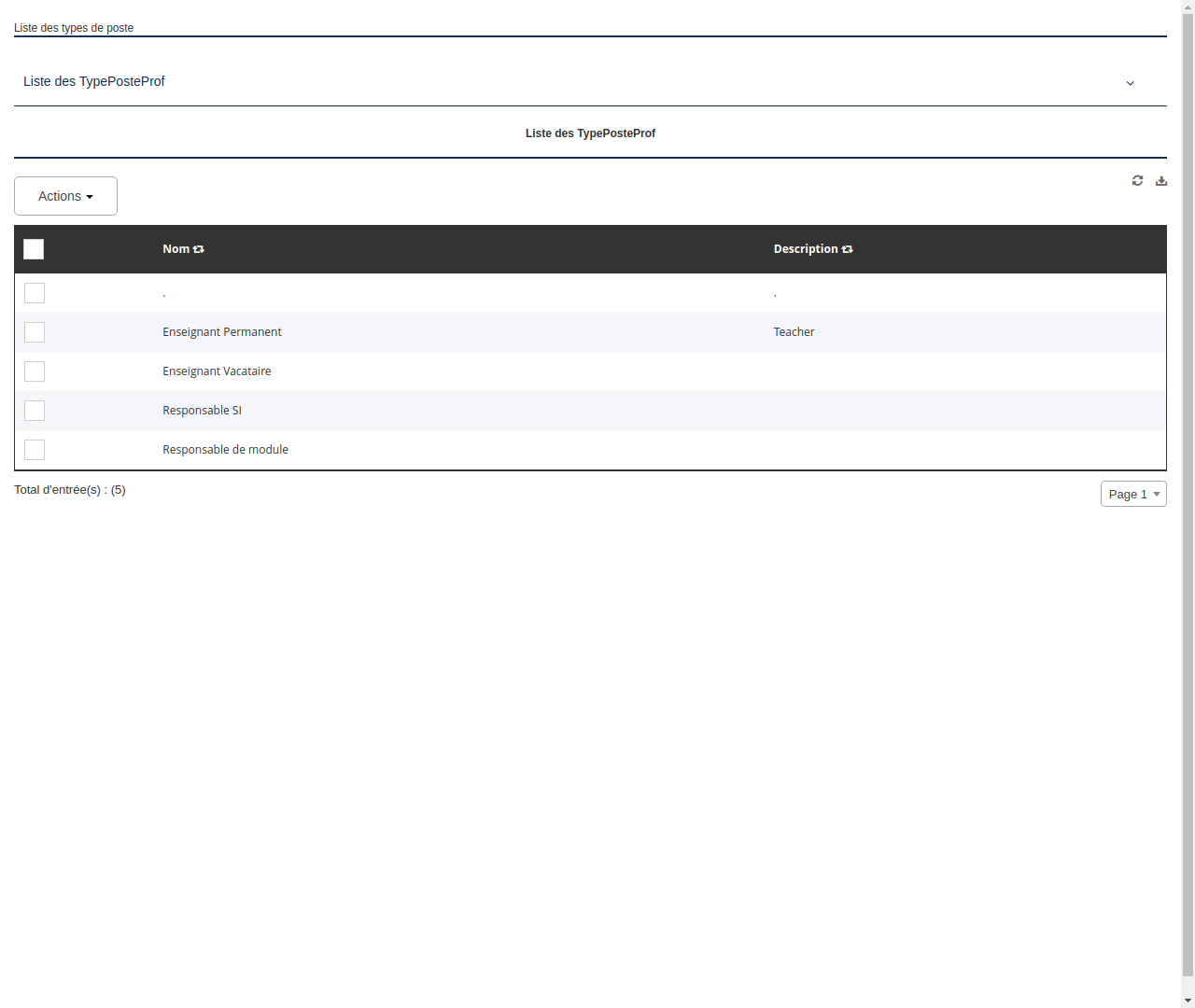Check the row checkbox for Responsable SI
The width and height of the screenshot is (1195, 1008).
point(35,411)
